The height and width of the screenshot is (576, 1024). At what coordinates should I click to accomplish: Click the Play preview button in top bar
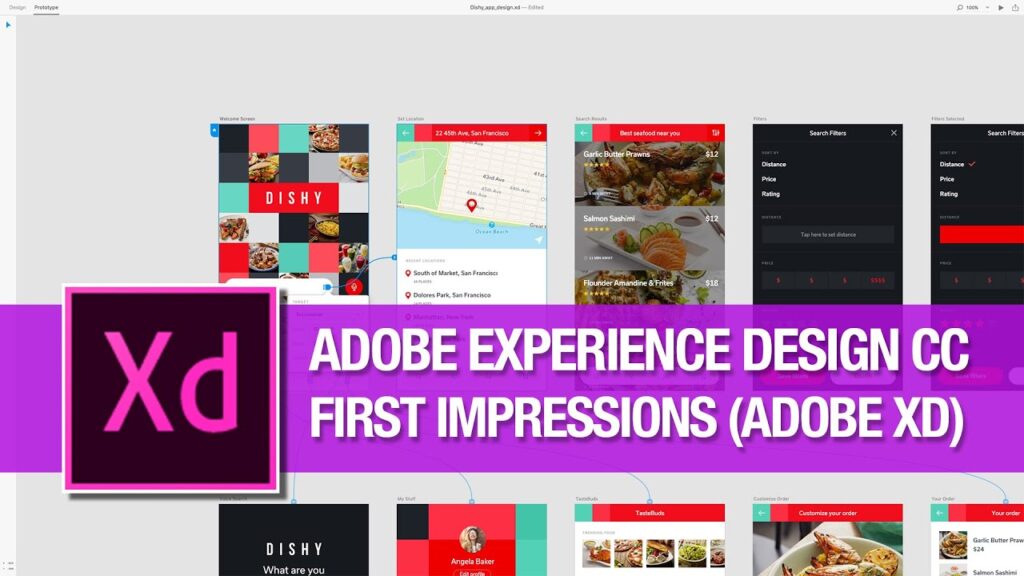(x=1001, y=7)
